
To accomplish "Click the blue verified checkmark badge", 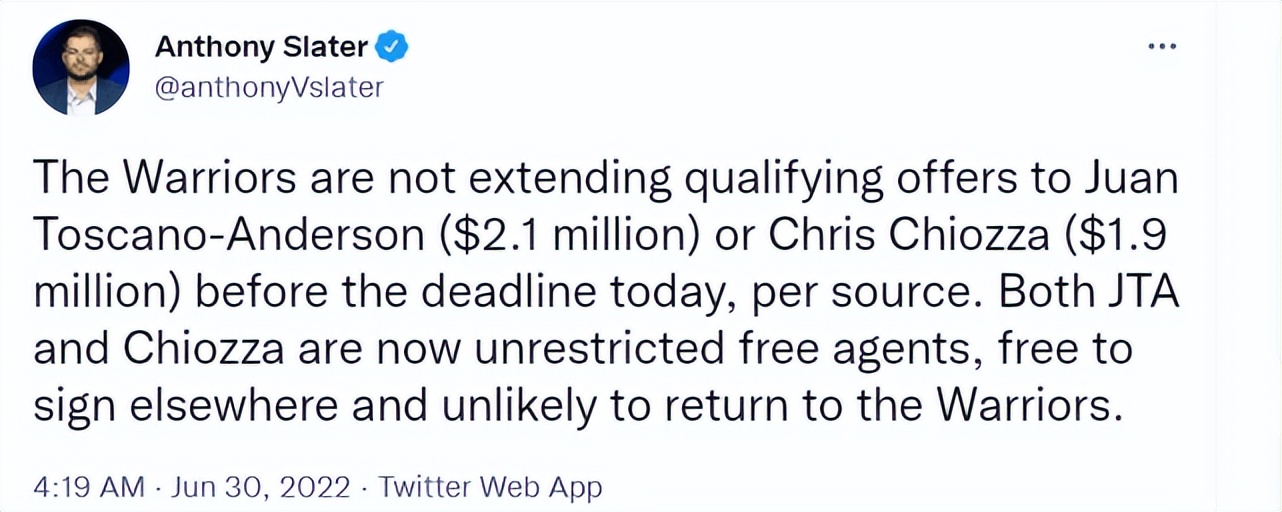I will click(393, 46).
